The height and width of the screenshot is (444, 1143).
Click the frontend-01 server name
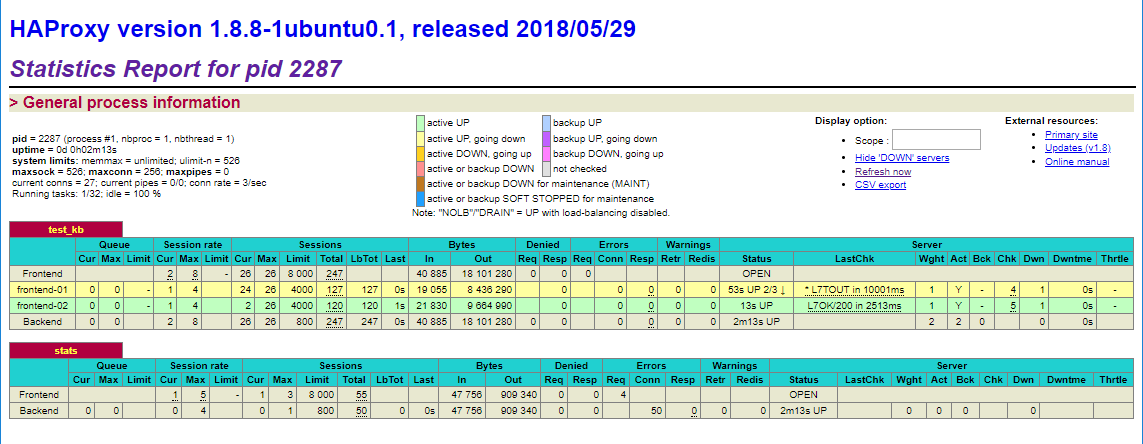42,289
